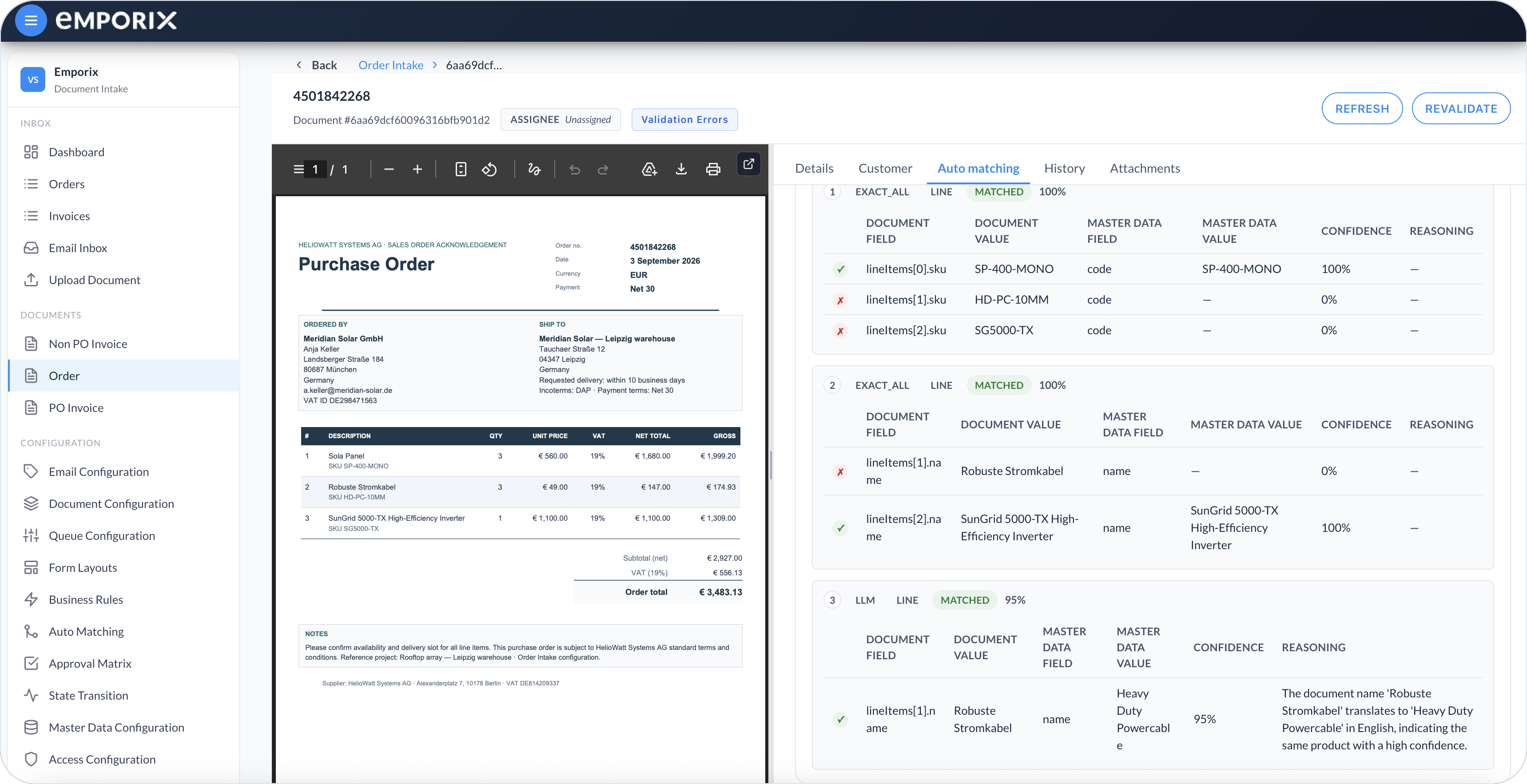Change the Unassigned assignee

point(560,120)
